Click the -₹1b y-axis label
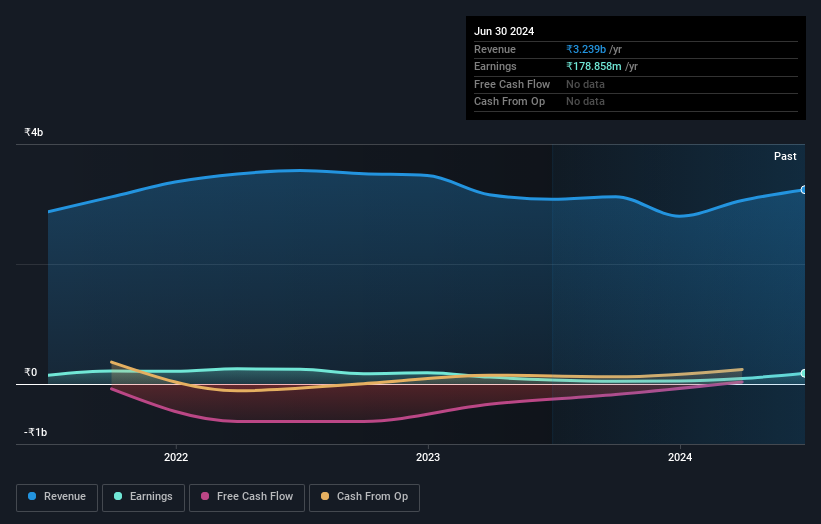This screenshot has height=524, width=821. (x=35, y=432)
